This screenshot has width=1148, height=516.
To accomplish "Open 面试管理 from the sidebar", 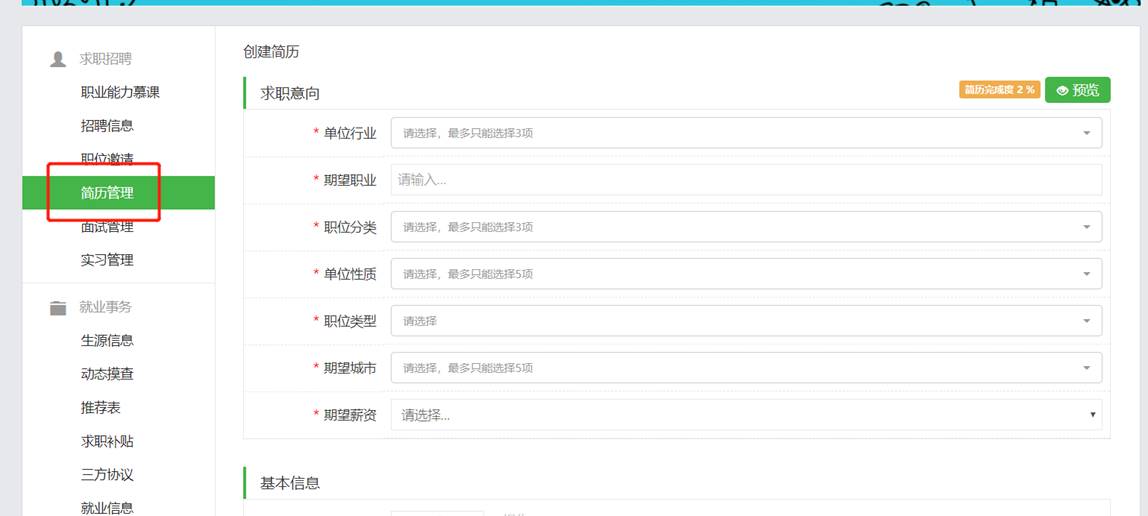I will [107, 227].
